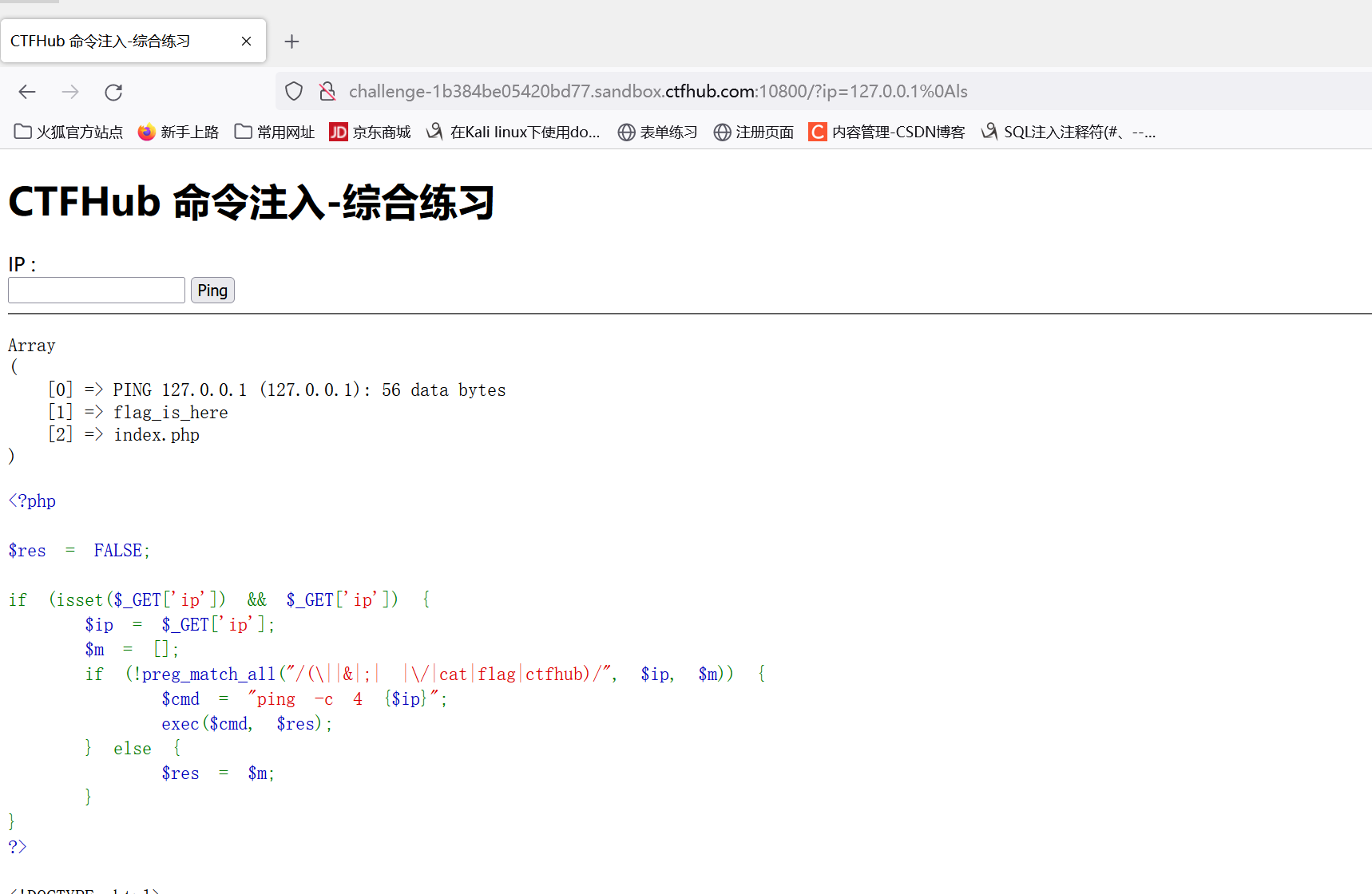The width and height of the screenshot is (1372, 894).
Task: Click the preg_match_all code line
Action: (x=426, y=674)
